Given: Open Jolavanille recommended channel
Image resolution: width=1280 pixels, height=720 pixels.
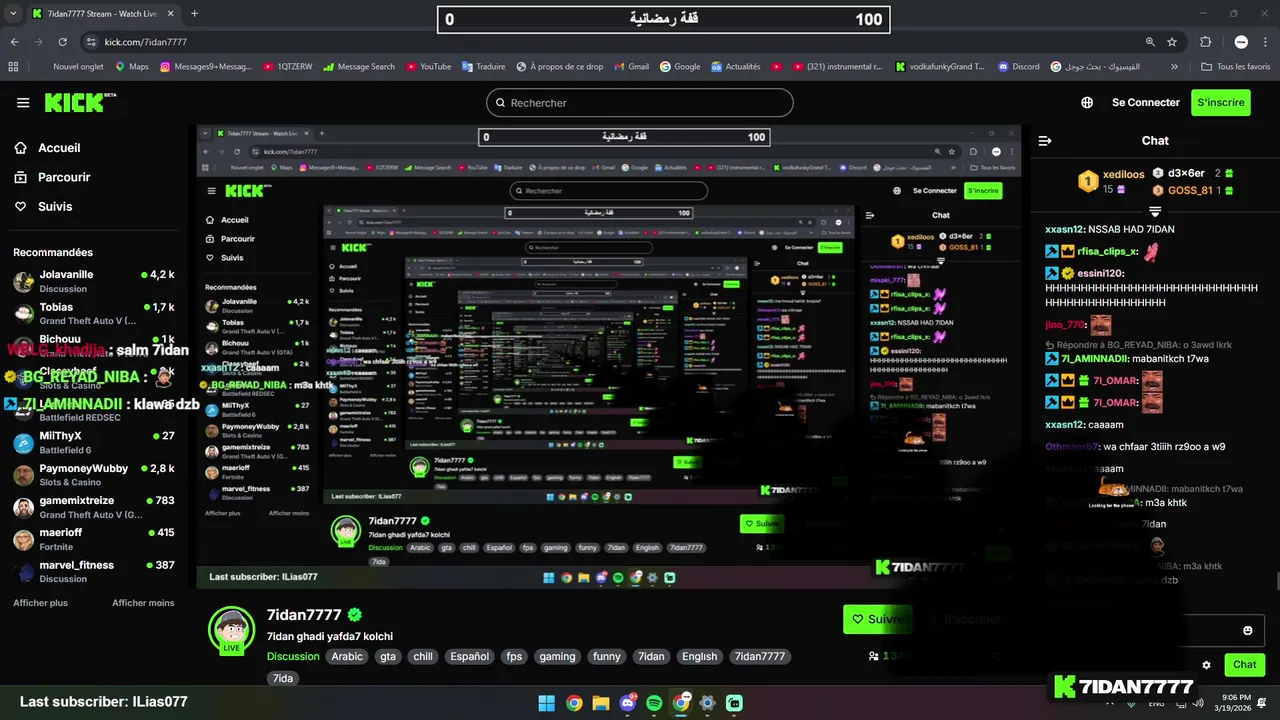Looking at the screenshot, I should coord(94,281).
